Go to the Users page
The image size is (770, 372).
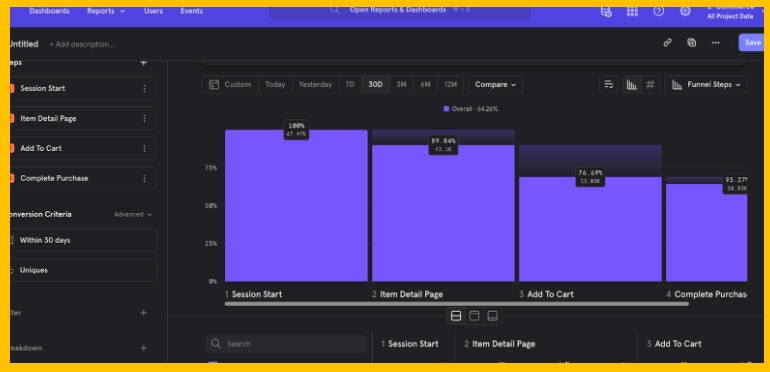click(x=153, y=11)
